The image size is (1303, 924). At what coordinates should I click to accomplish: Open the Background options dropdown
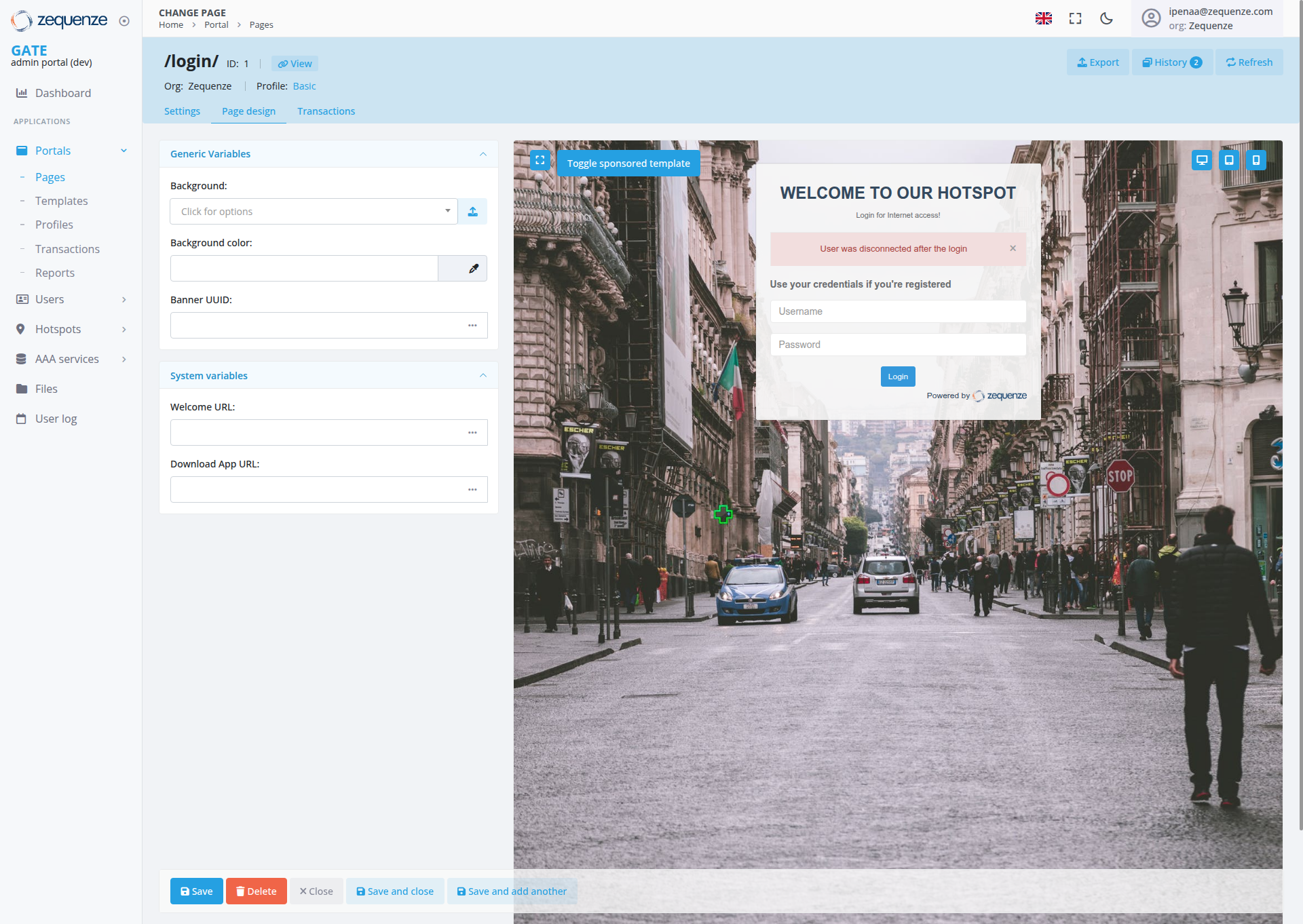(447, 211)
